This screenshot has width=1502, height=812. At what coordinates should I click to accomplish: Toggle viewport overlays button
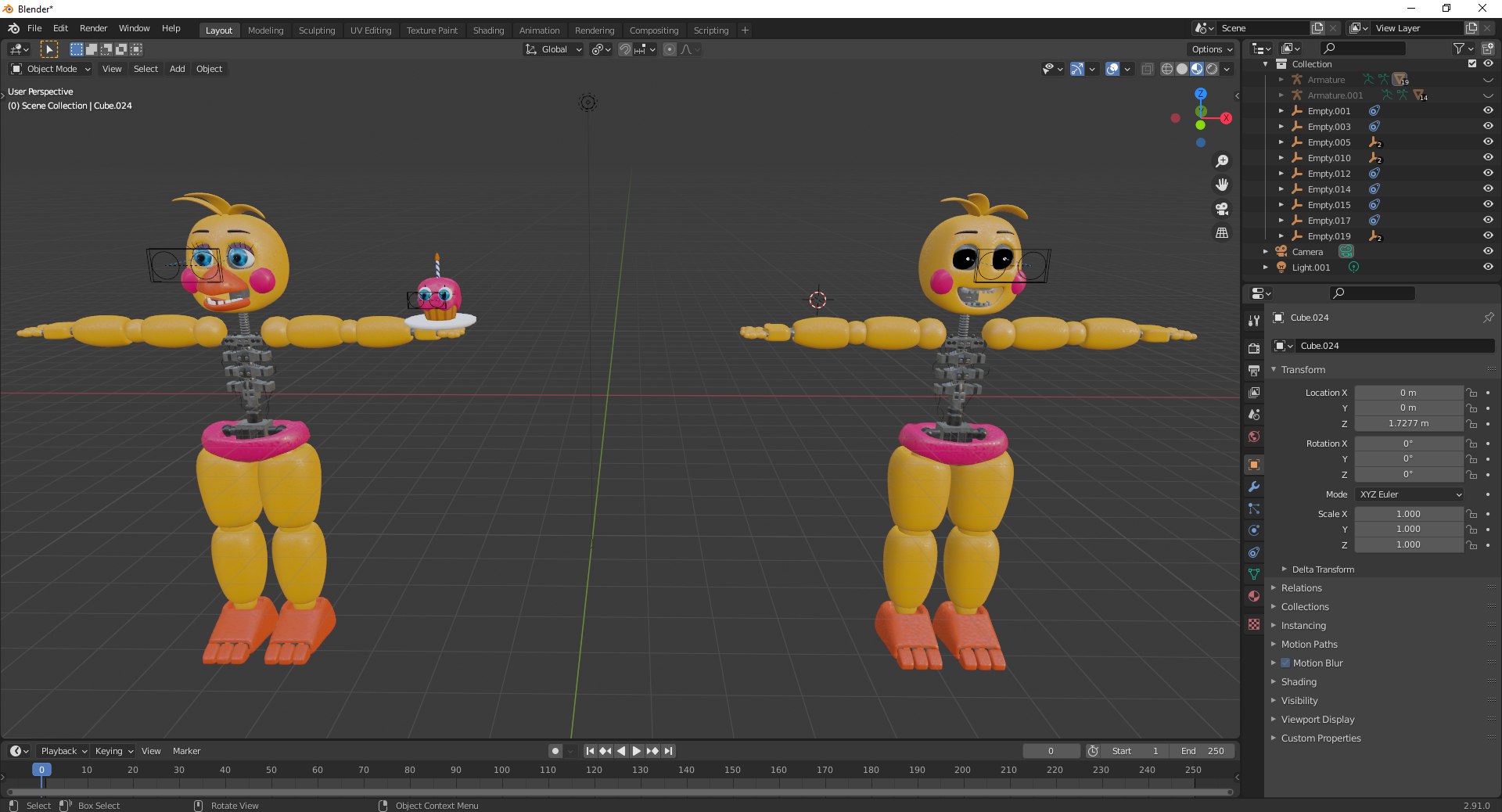pos(1112,69)
